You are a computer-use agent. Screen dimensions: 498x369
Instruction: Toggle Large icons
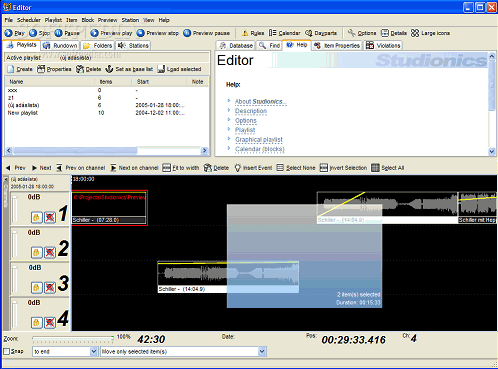coord(430,33)
